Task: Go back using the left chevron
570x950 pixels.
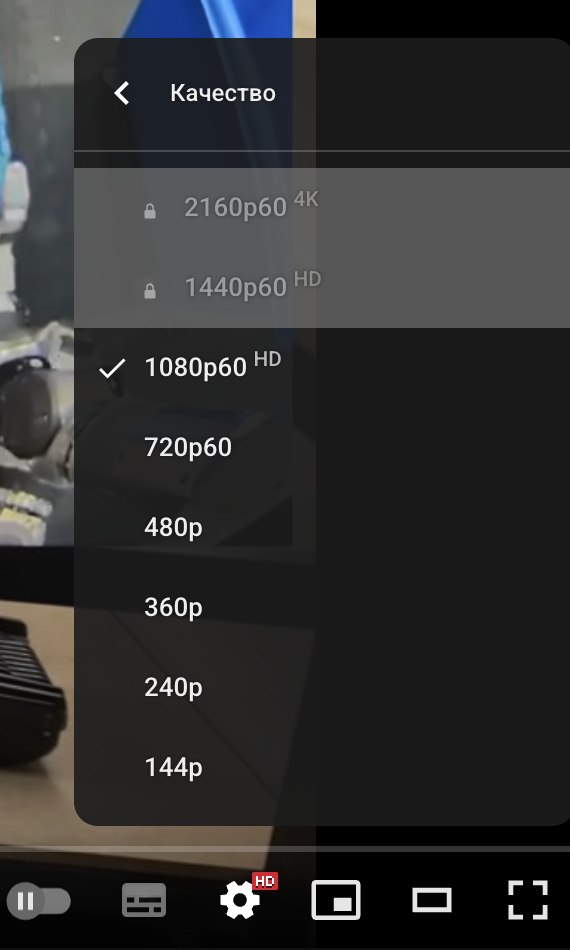Action: [x=122, y=93]
